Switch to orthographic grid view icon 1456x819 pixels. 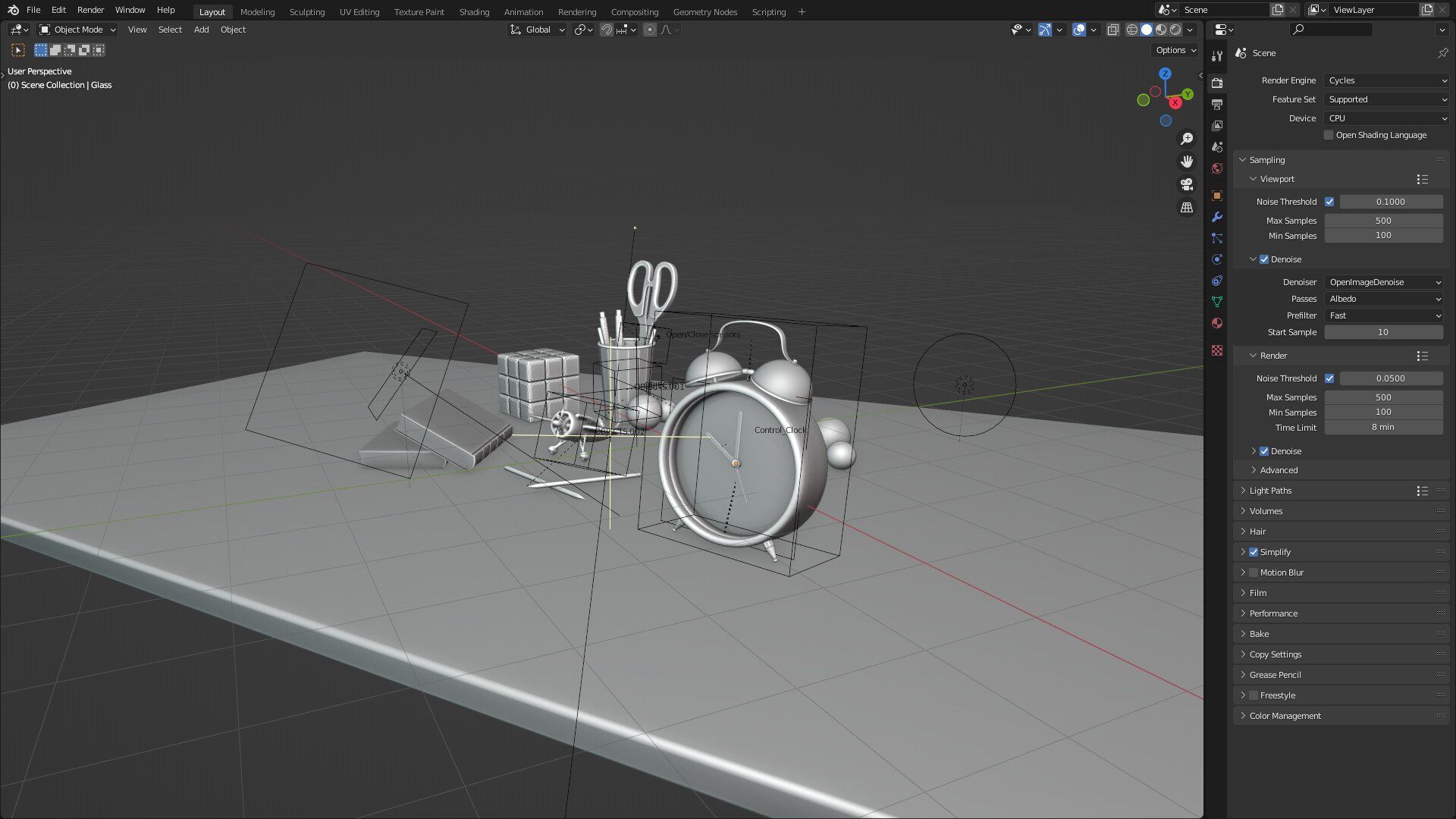[x=1187, y=208]
